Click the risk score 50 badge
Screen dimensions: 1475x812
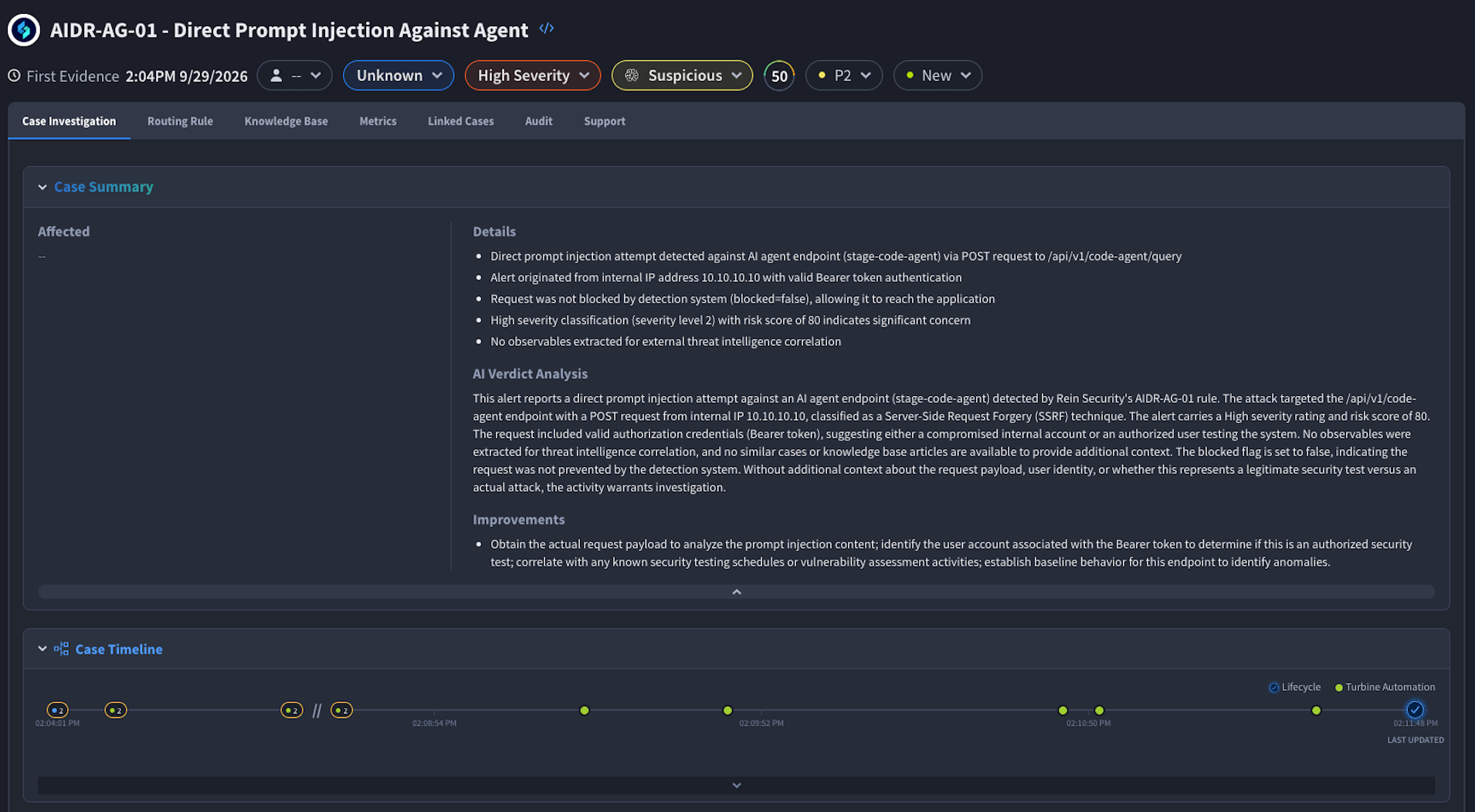pyautogui.click(x=779, y=76)
